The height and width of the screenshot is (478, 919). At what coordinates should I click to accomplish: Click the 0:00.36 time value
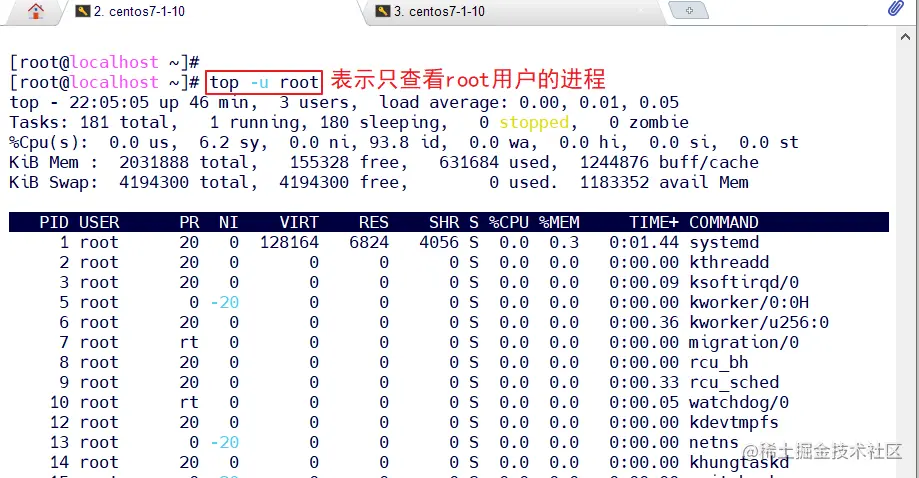point(644,322)
